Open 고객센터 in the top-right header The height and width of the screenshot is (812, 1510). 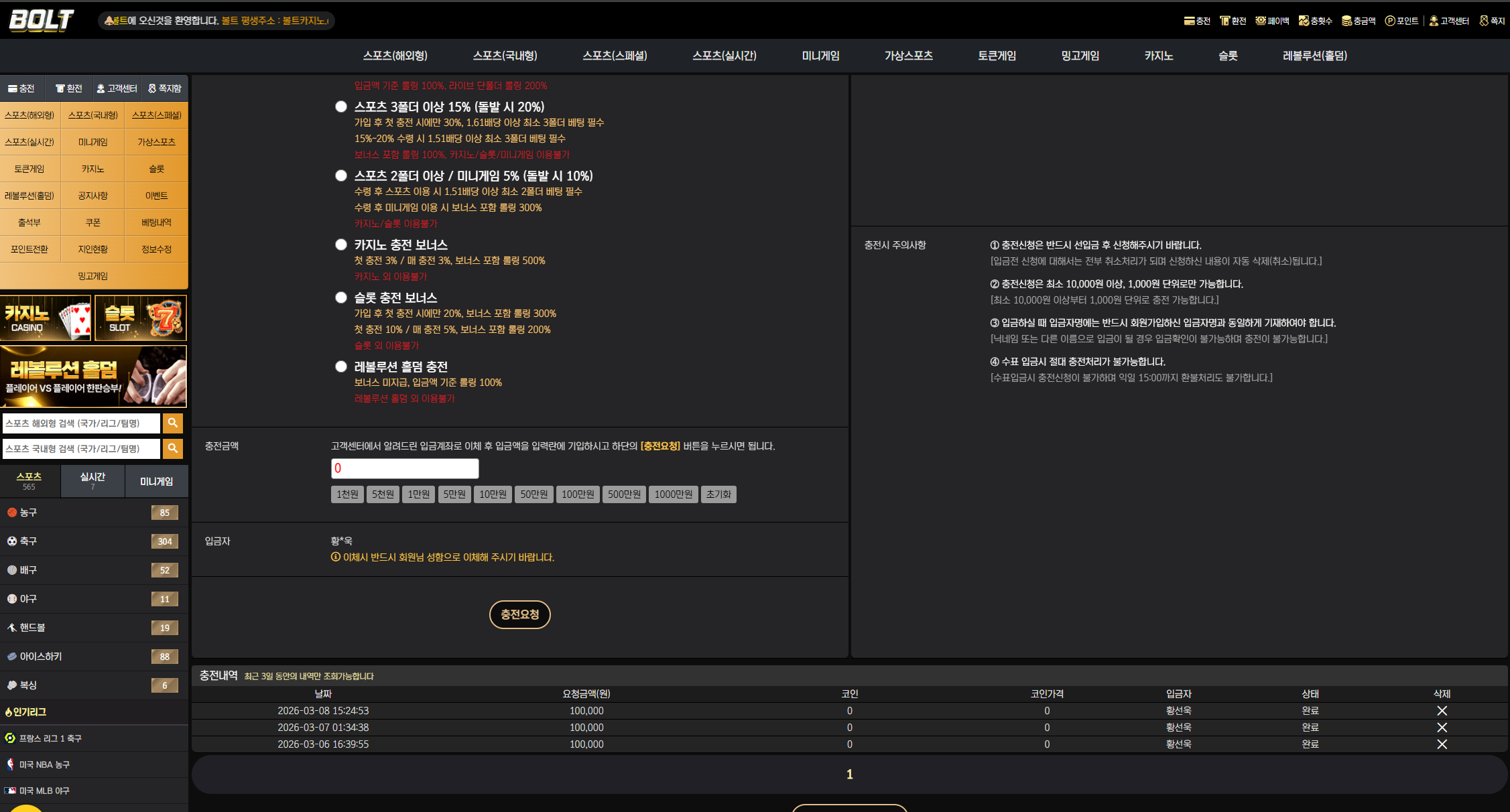(x=1449, y=21)
